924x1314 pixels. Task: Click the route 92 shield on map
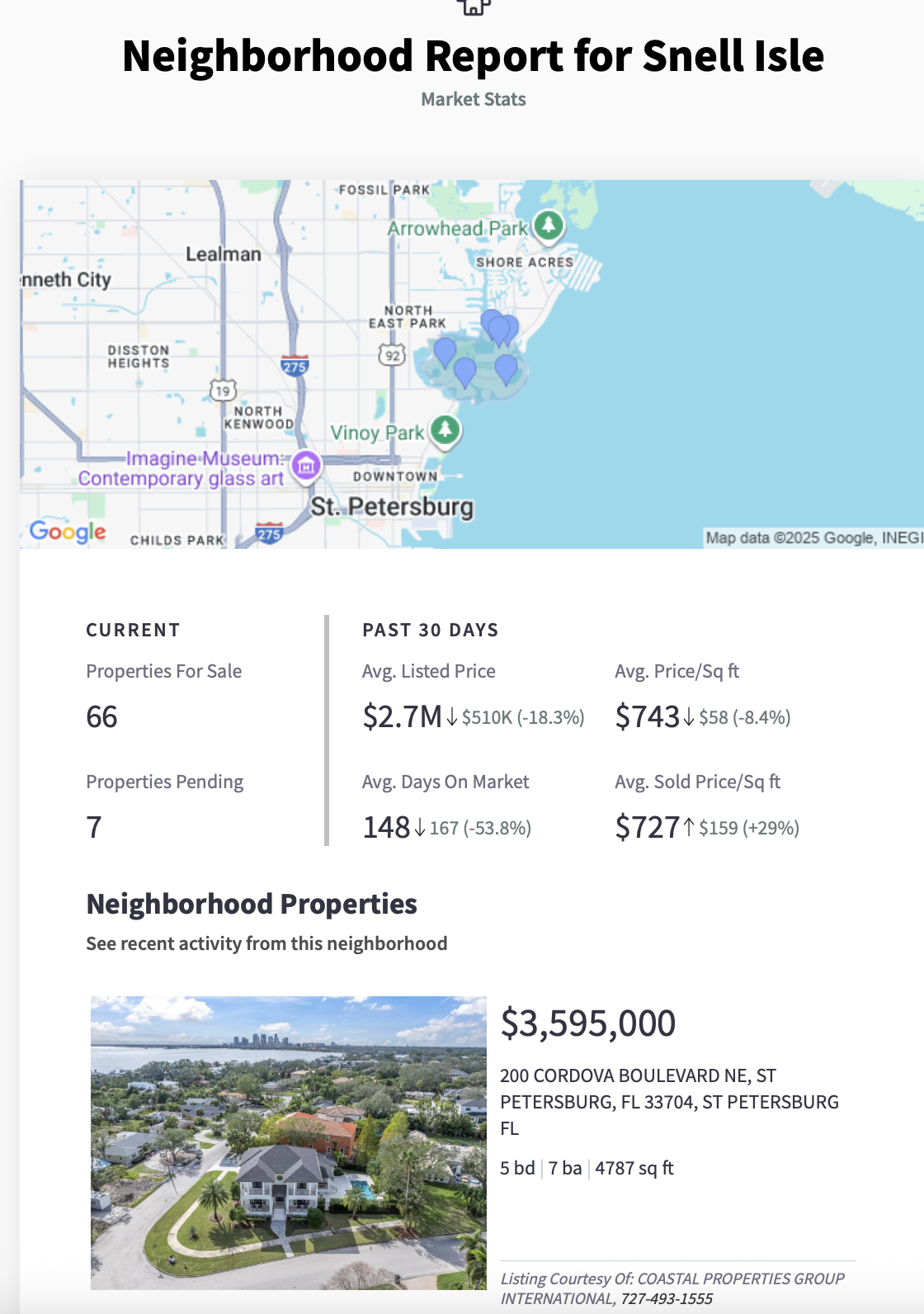click(392, 356)
